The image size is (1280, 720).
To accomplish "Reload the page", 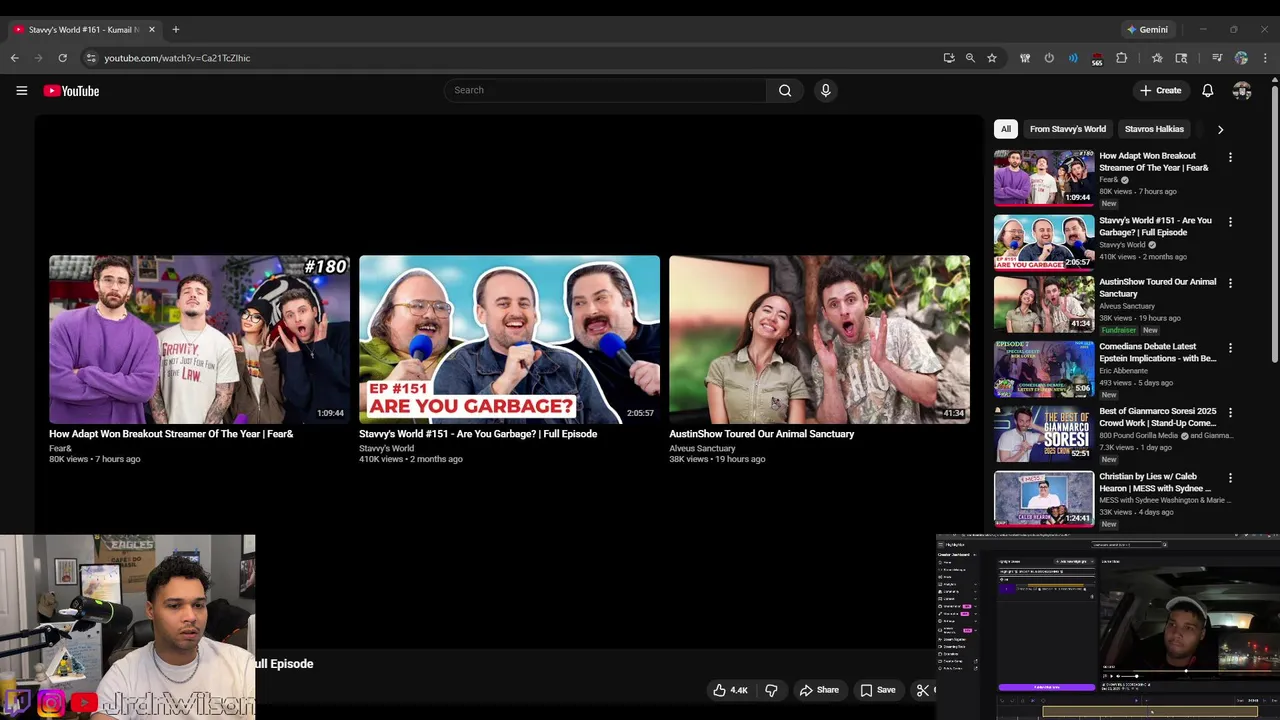I will click(62, 58).
